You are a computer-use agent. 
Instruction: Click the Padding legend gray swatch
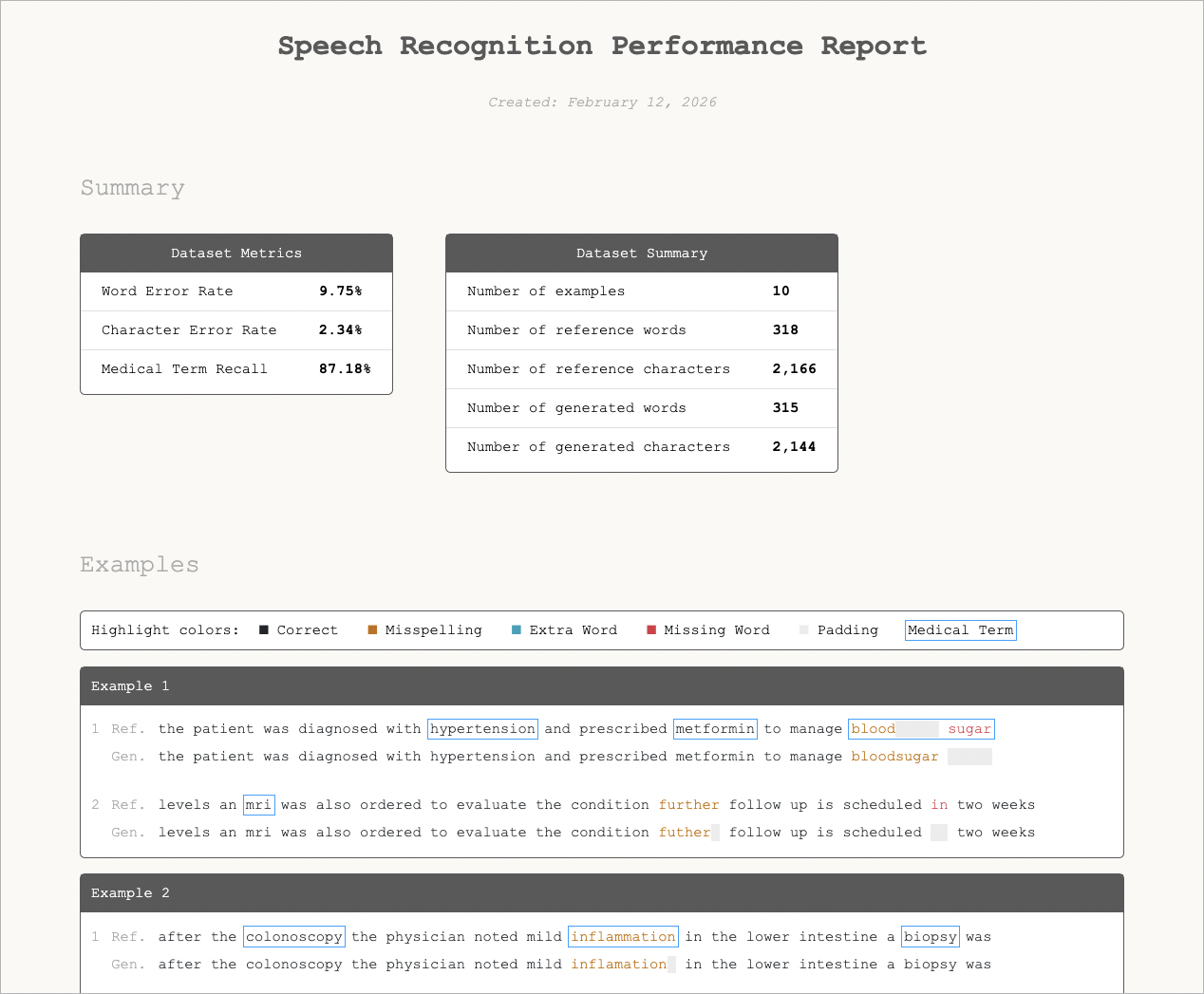[x=804, y=630]
